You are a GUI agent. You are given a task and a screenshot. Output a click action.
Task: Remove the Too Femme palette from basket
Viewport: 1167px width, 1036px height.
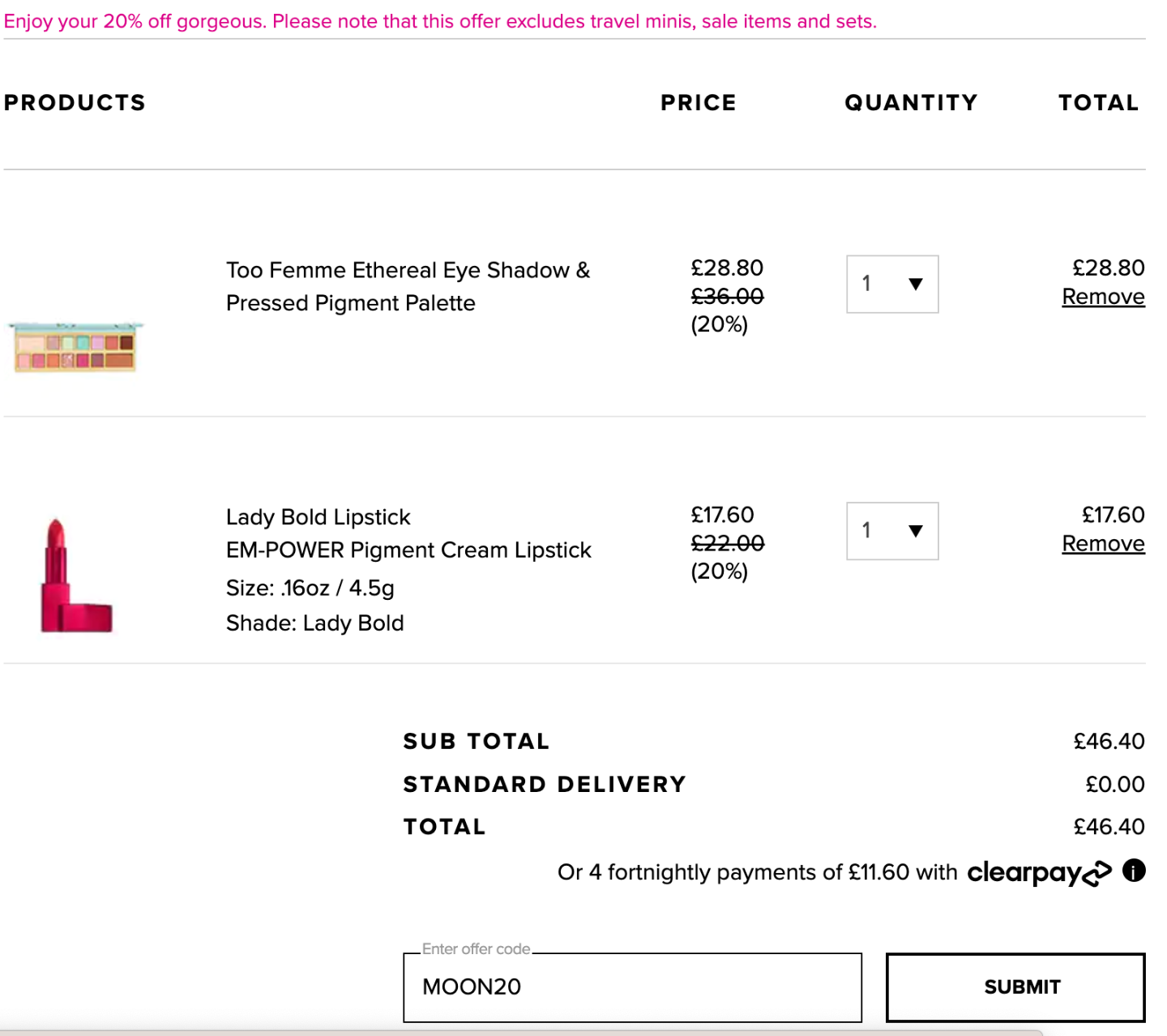tap(1103, 297)
